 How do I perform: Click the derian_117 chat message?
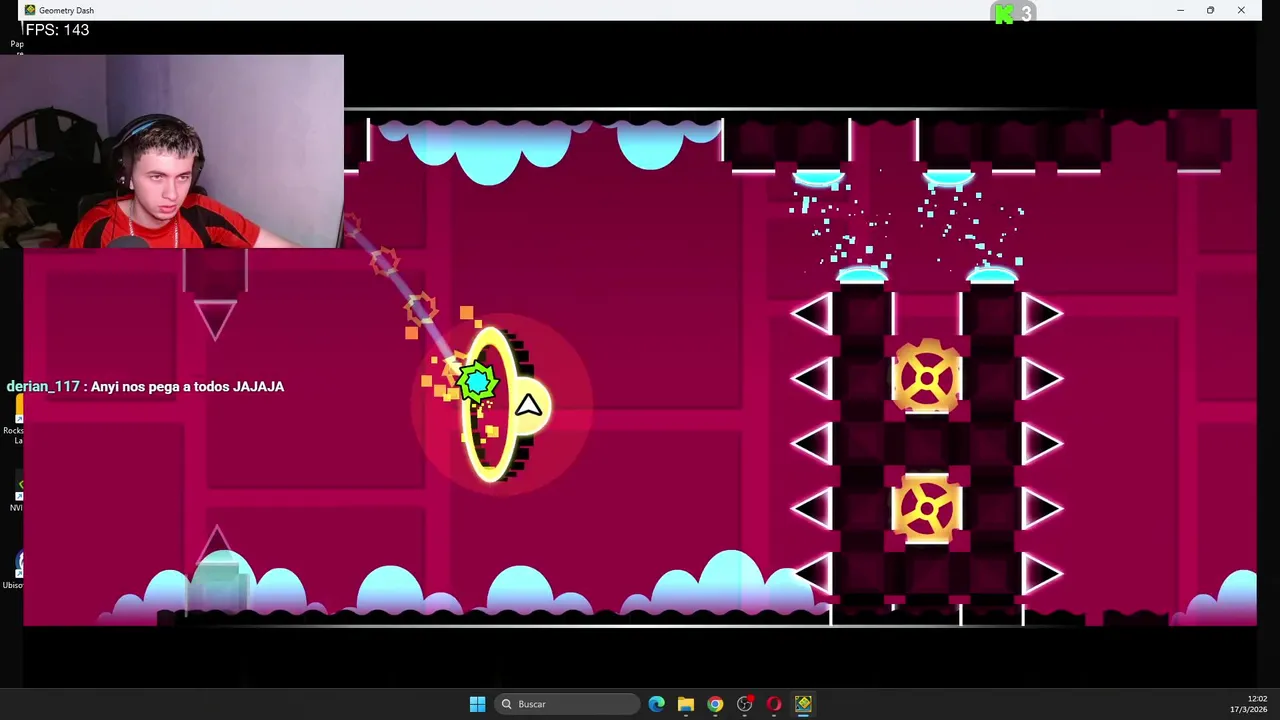(x=145, y=386)
